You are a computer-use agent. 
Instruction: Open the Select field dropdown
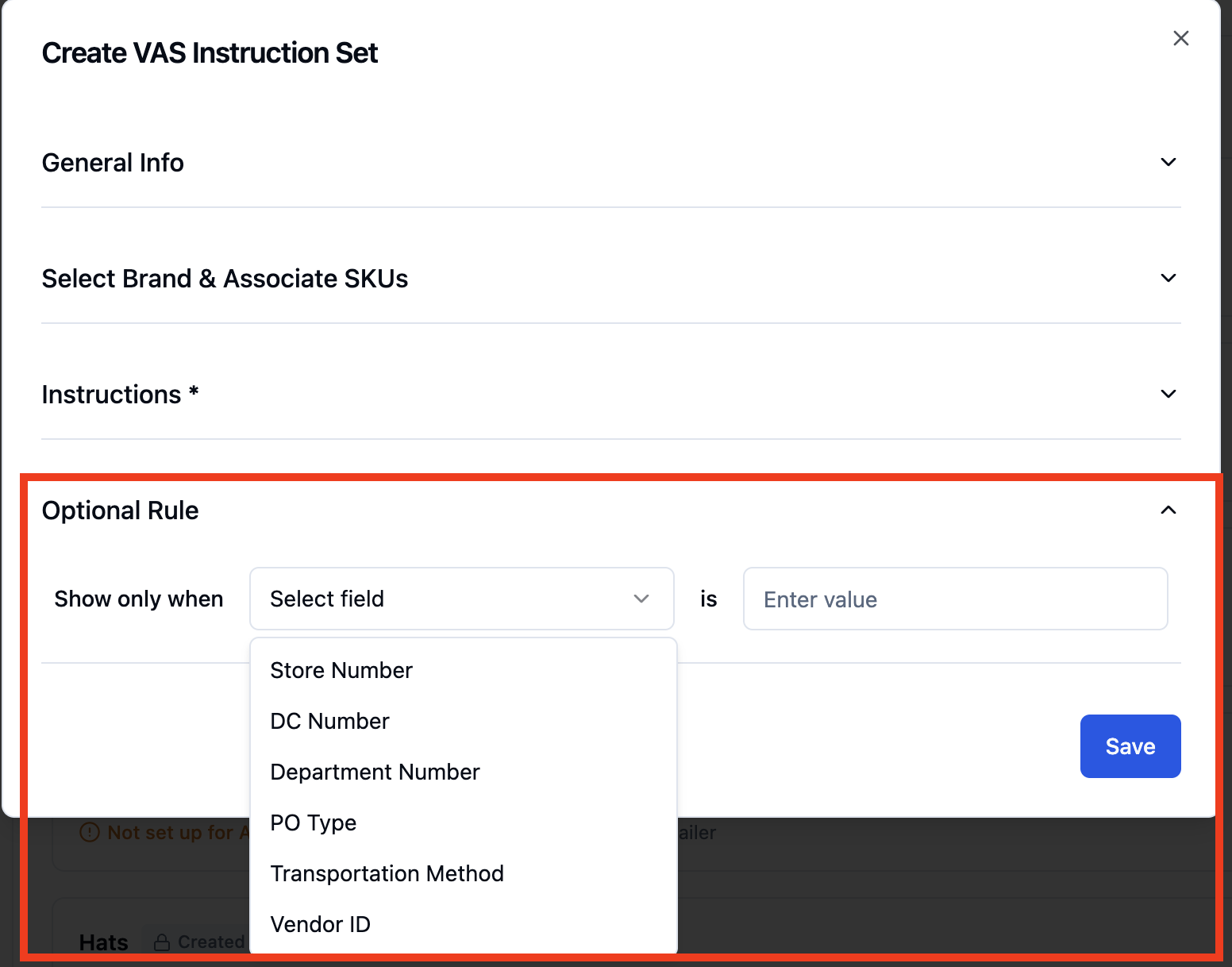(x=461, y=599)
